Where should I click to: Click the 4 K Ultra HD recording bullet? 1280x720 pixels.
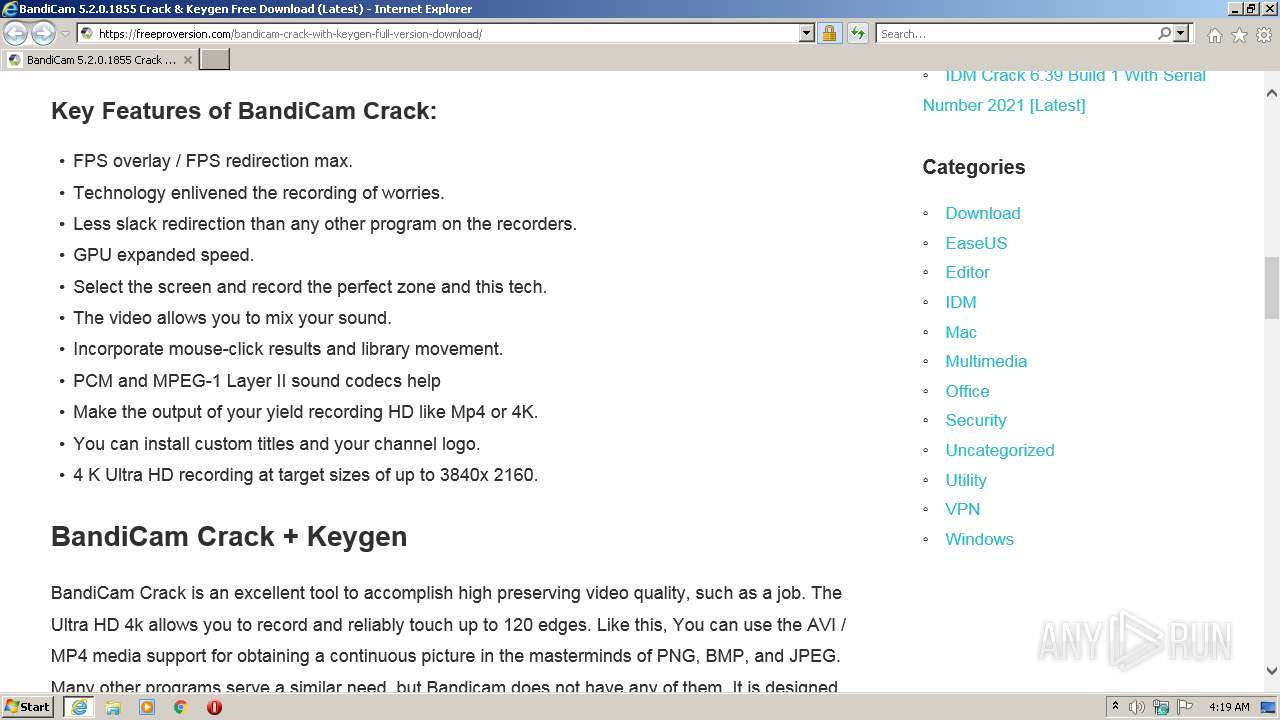pos(306,475)
